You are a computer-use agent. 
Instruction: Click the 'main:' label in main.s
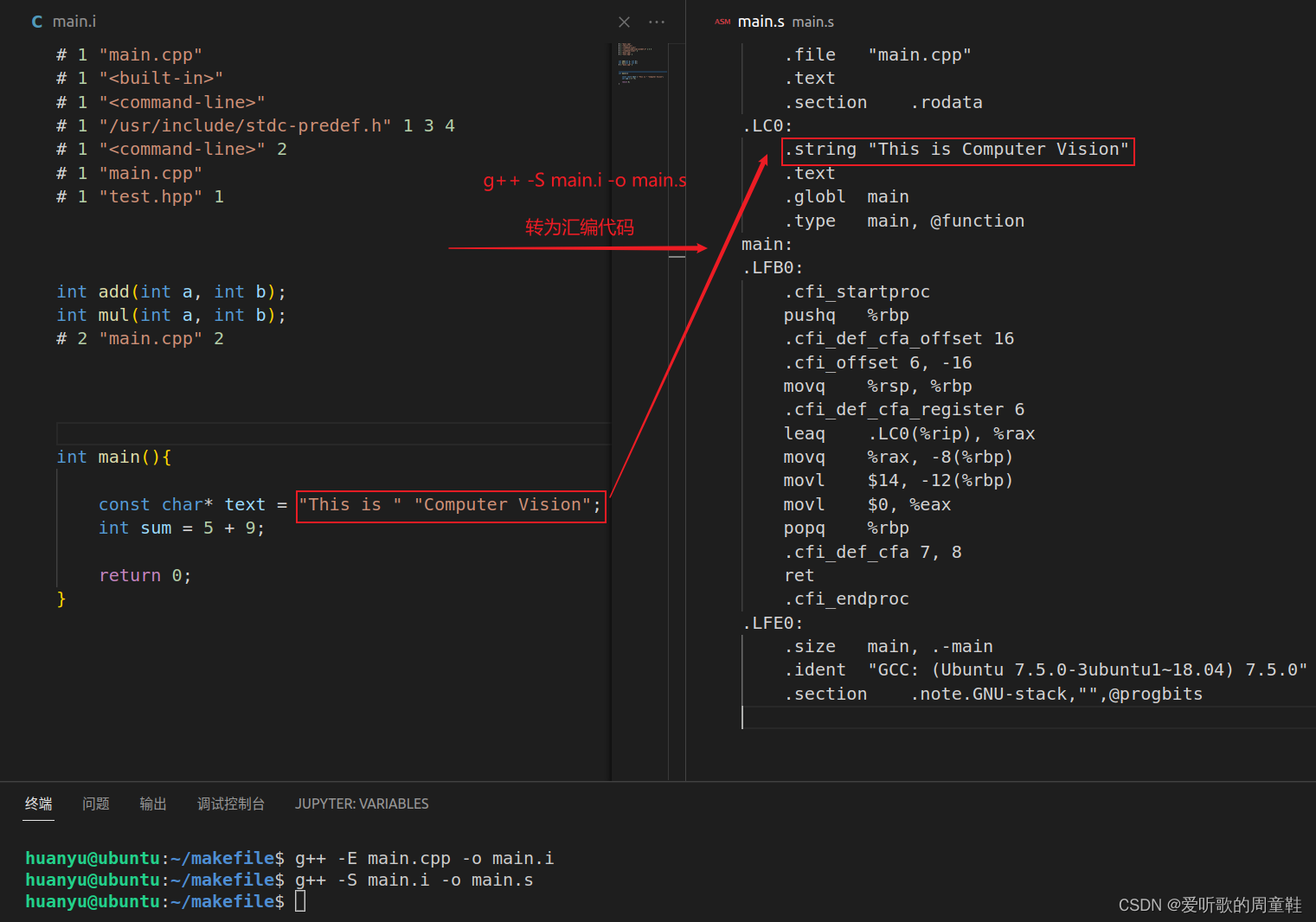click(767, 244)
